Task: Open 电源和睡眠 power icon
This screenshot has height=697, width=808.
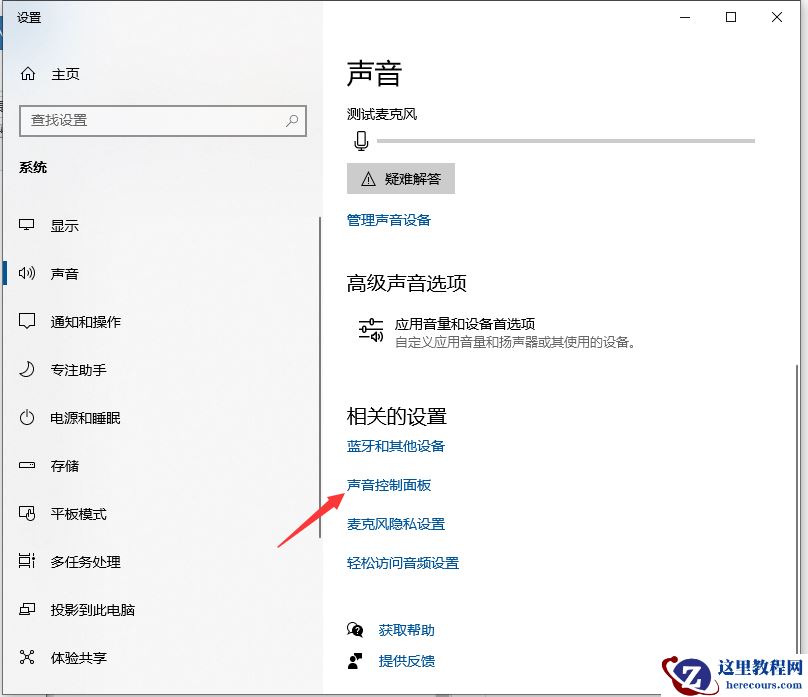Action: click(26, 418)
